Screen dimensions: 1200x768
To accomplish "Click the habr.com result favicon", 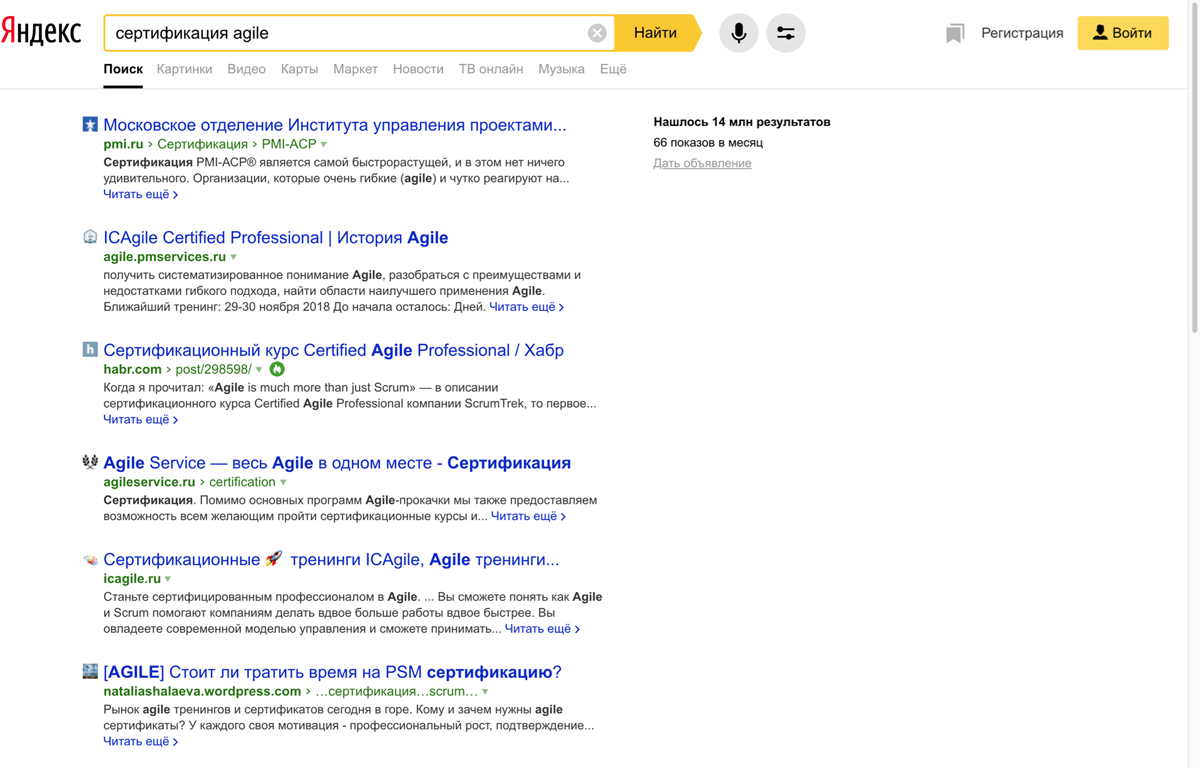I will tap(90, 350).
